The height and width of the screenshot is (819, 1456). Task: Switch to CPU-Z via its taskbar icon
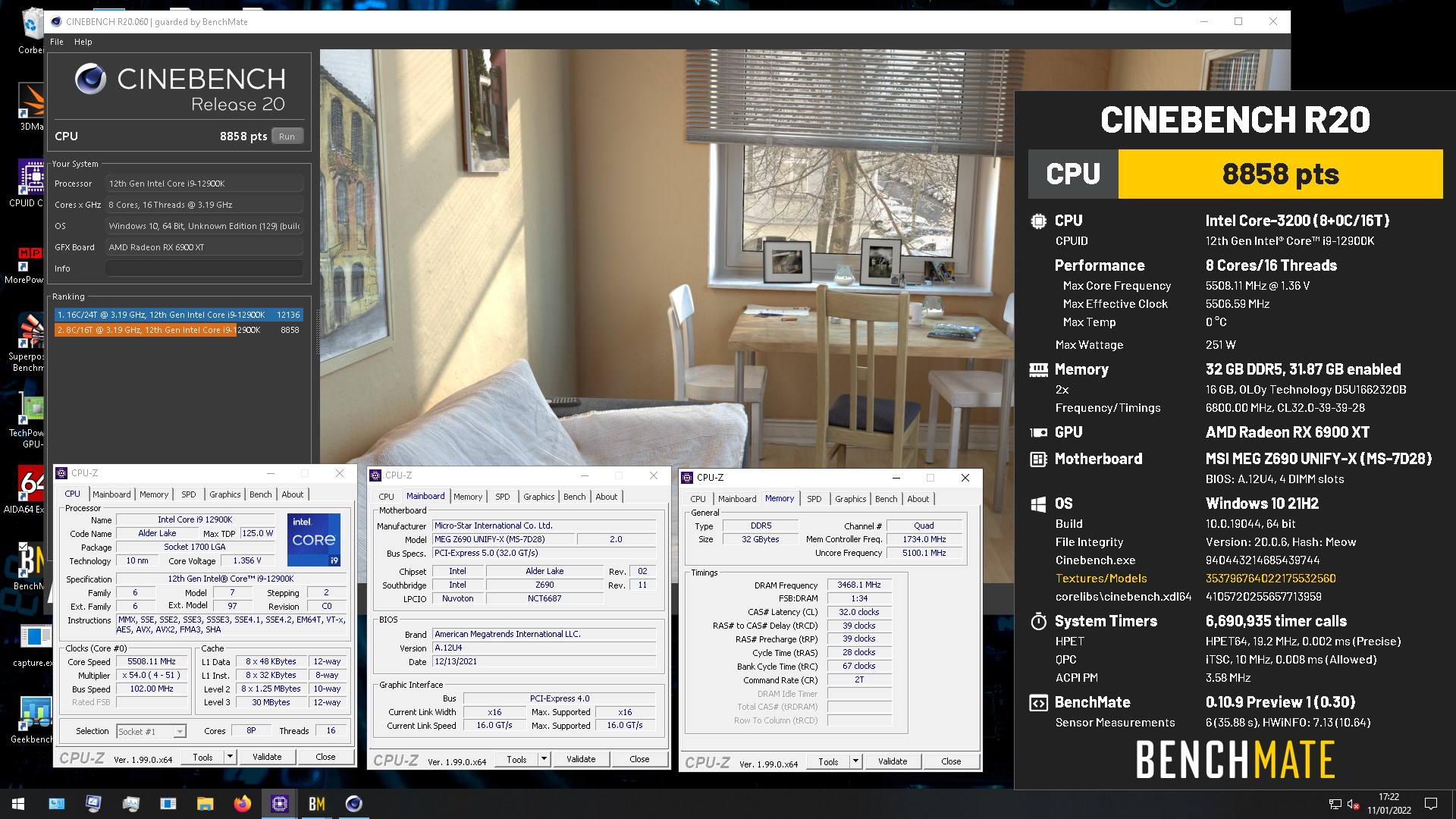click(x=279, y=804)
